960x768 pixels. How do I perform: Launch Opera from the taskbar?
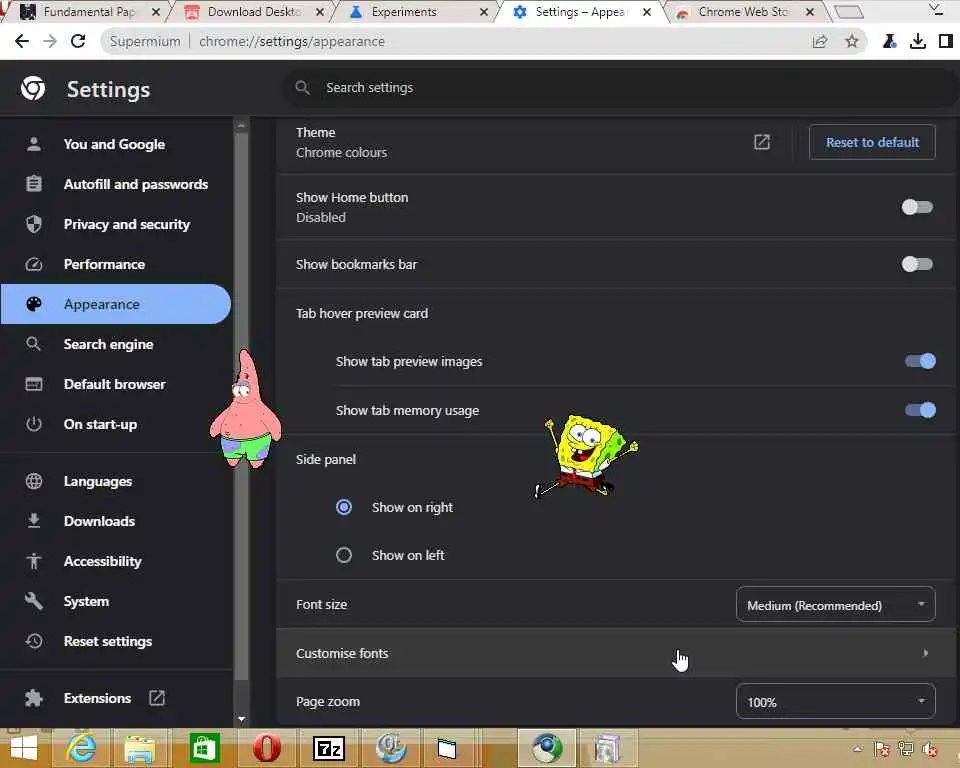(x=267, y=748)
